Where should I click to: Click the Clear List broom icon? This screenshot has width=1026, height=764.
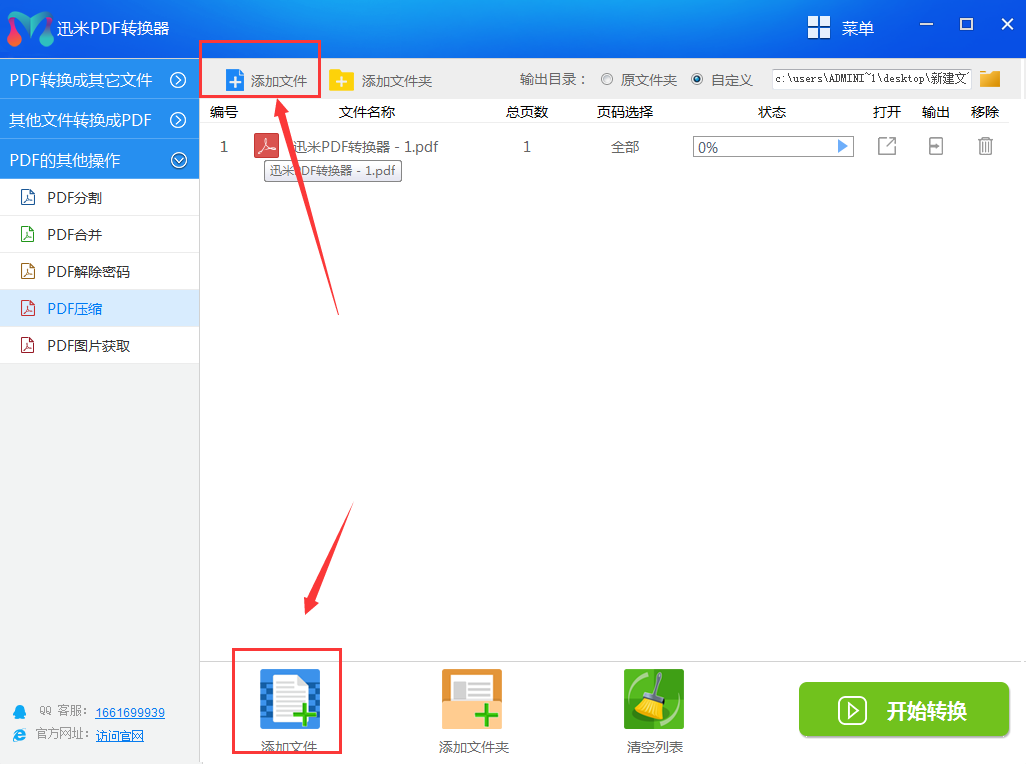coord(654,699)
